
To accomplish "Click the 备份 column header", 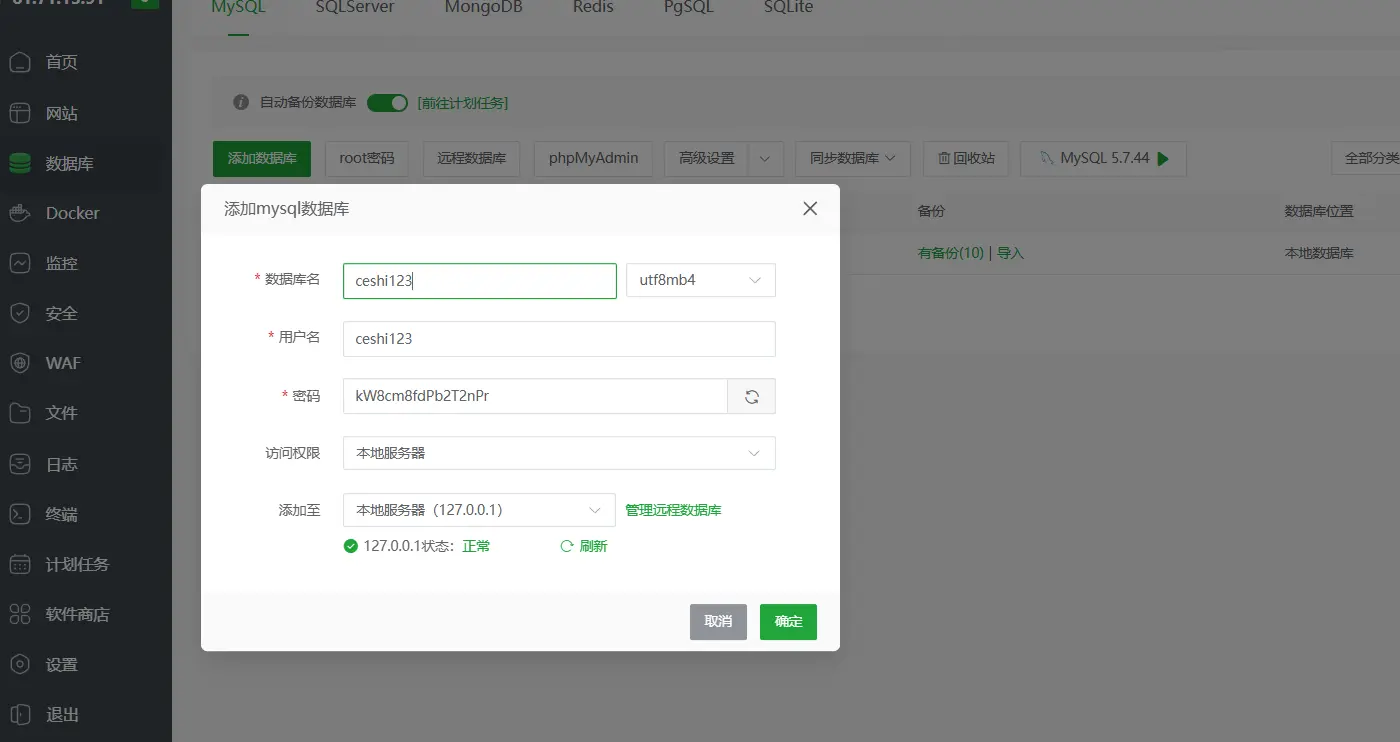I will [x=931, y=211].
